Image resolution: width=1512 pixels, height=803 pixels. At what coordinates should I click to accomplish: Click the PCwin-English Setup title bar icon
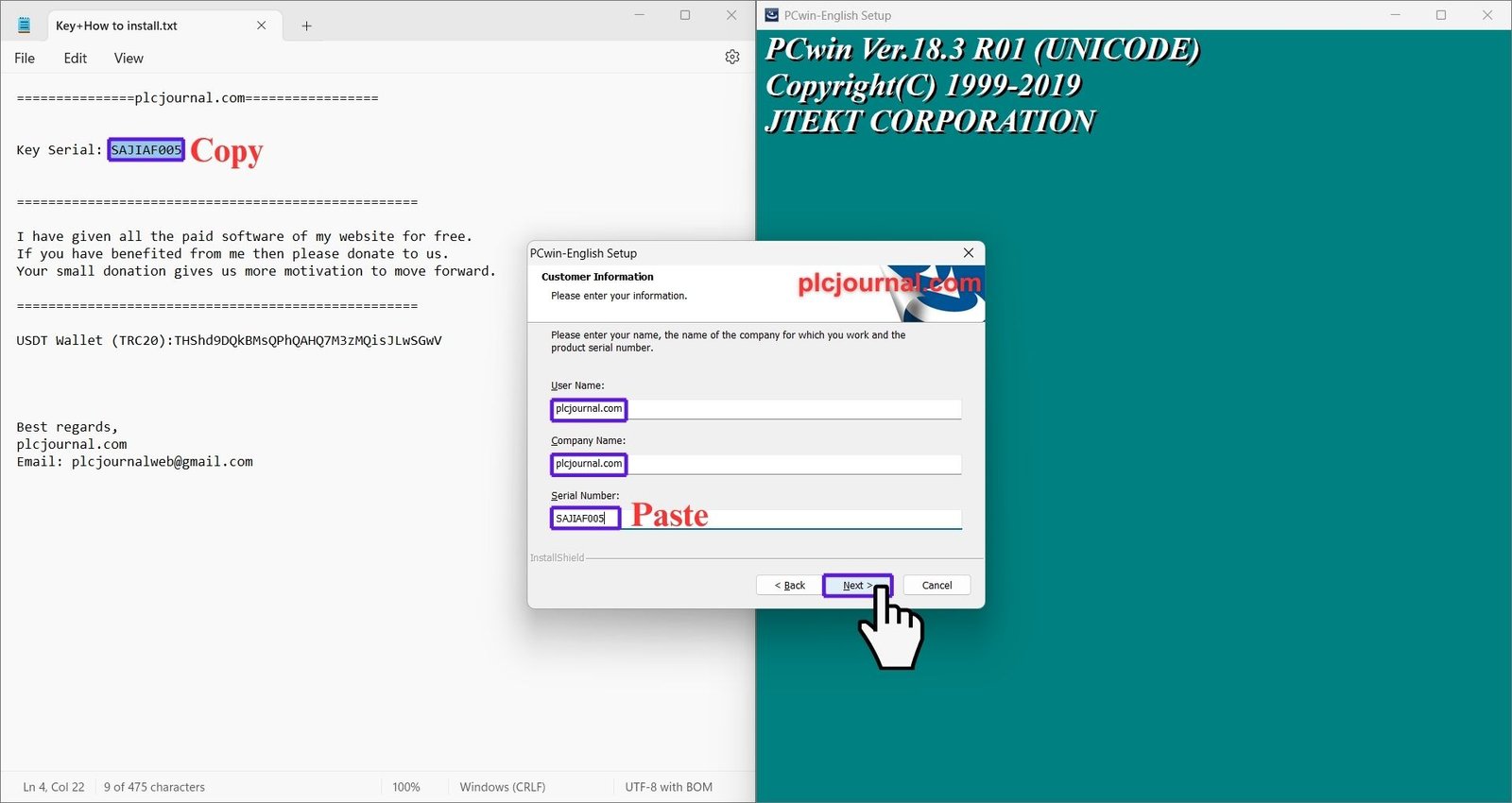pyautogui.click(x=772, y=15)
